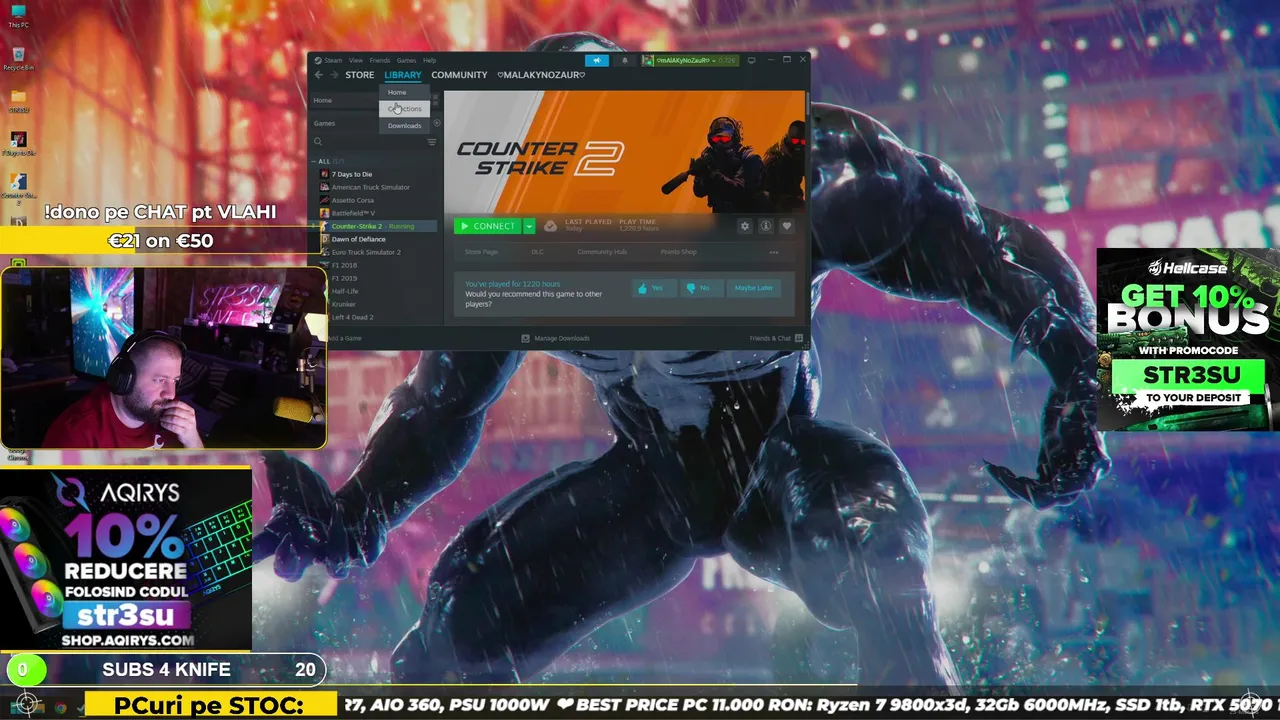Click the Steam back navigation arrow
The width and height of the screenshot is (1280, 720).
(x=319, y=75)
